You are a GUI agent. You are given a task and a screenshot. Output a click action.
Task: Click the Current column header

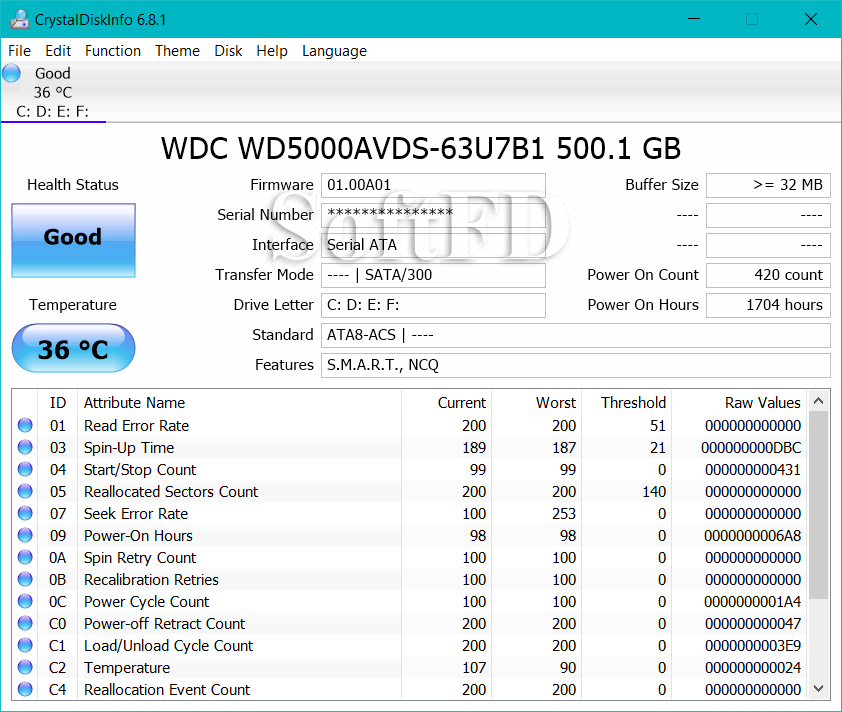(446, 403)
